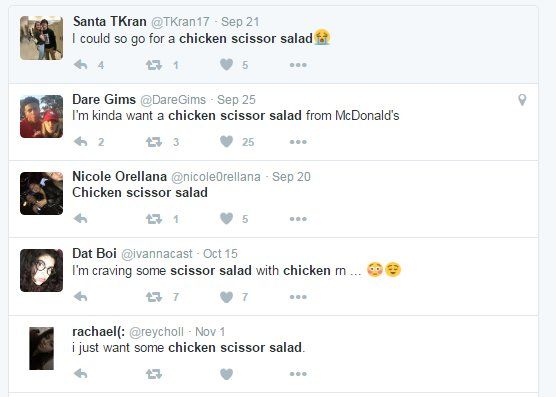Viewport: 556px width, 397px height.
Task: Open the Nov 1 timestamp on rachael(:'s tweet
Action: tap(210, 332)
